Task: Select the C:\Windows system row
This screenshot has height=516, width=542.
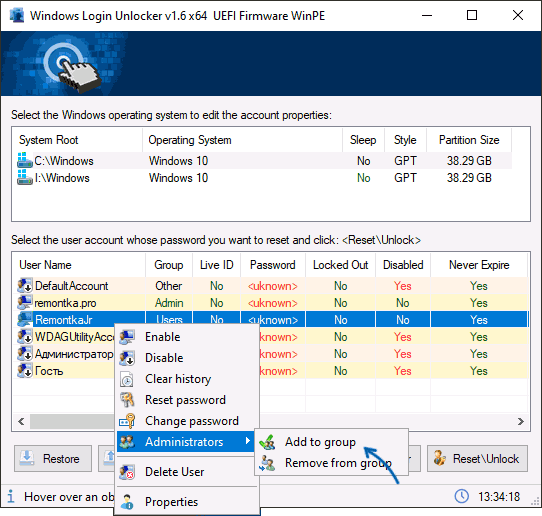Action: (264, 161)
